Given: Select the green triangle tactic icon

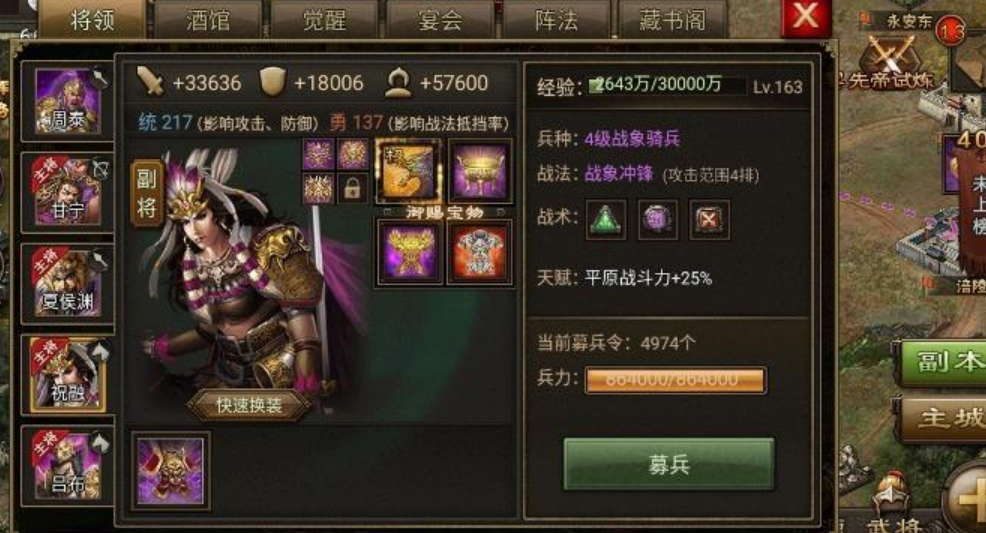Looking at the screenshot, I should tap(606, 219).
